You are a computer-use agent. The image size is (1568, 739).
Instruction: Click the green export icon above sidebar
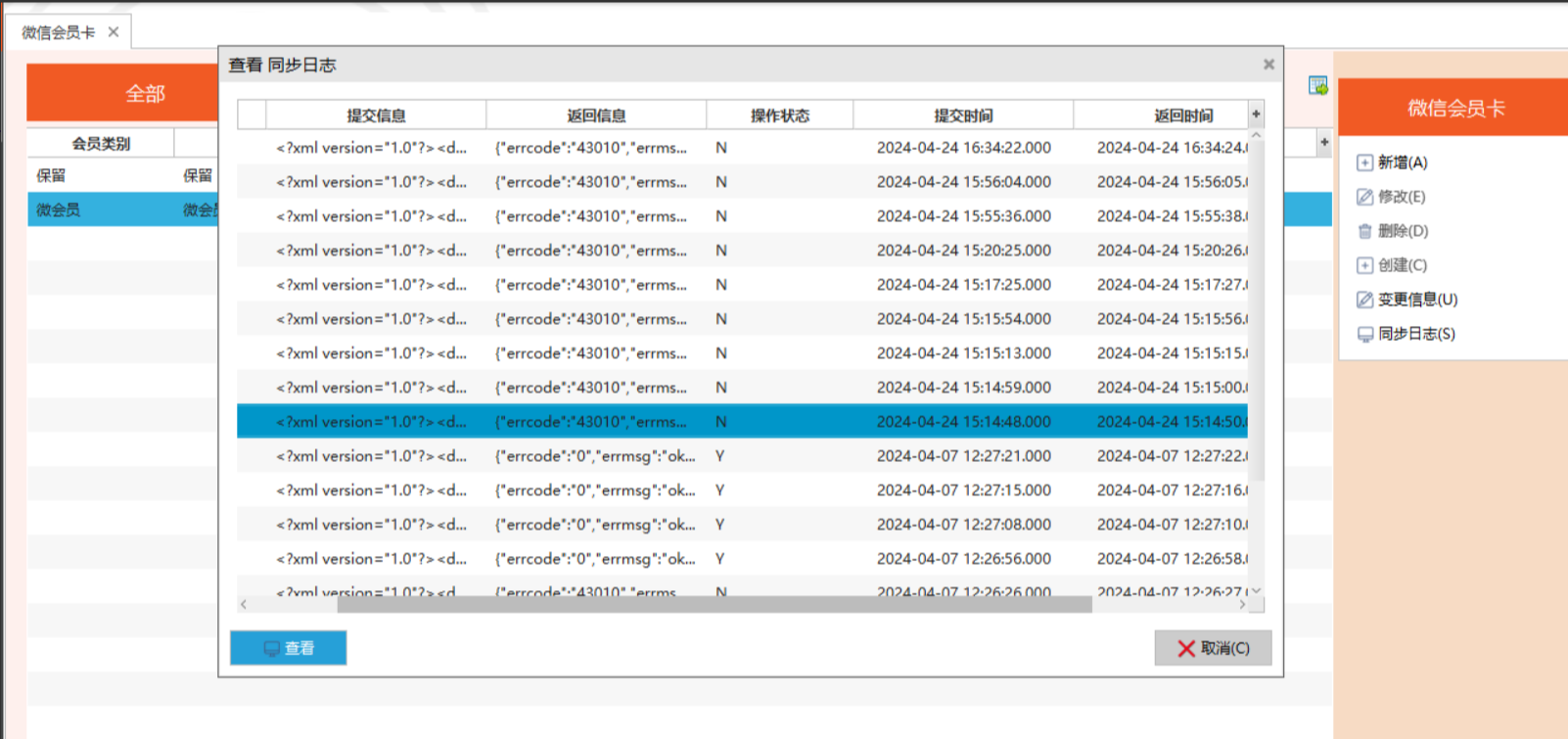pos(1317,86)
